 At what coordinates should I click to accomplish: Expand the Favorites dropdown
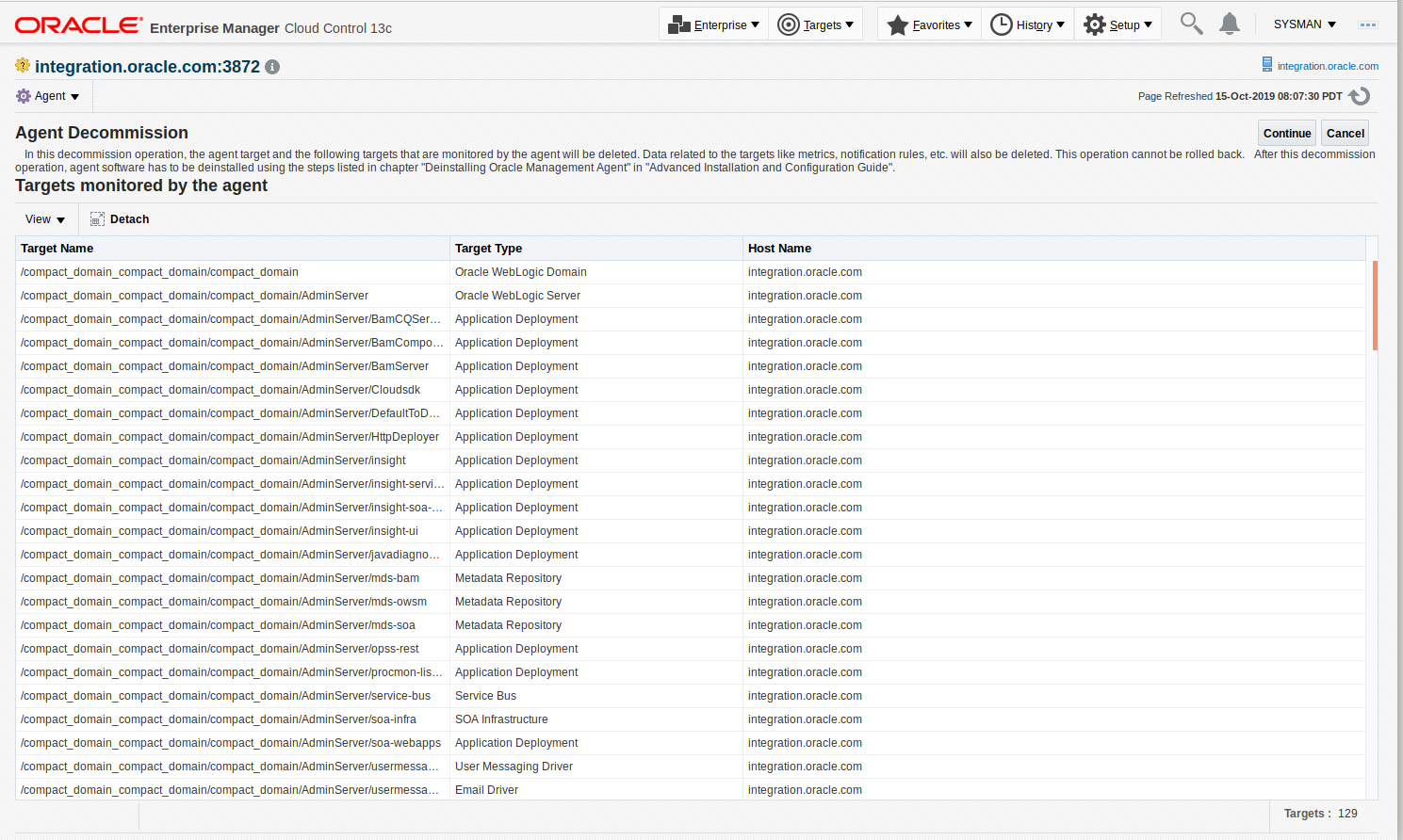click(x=929, y=24)
